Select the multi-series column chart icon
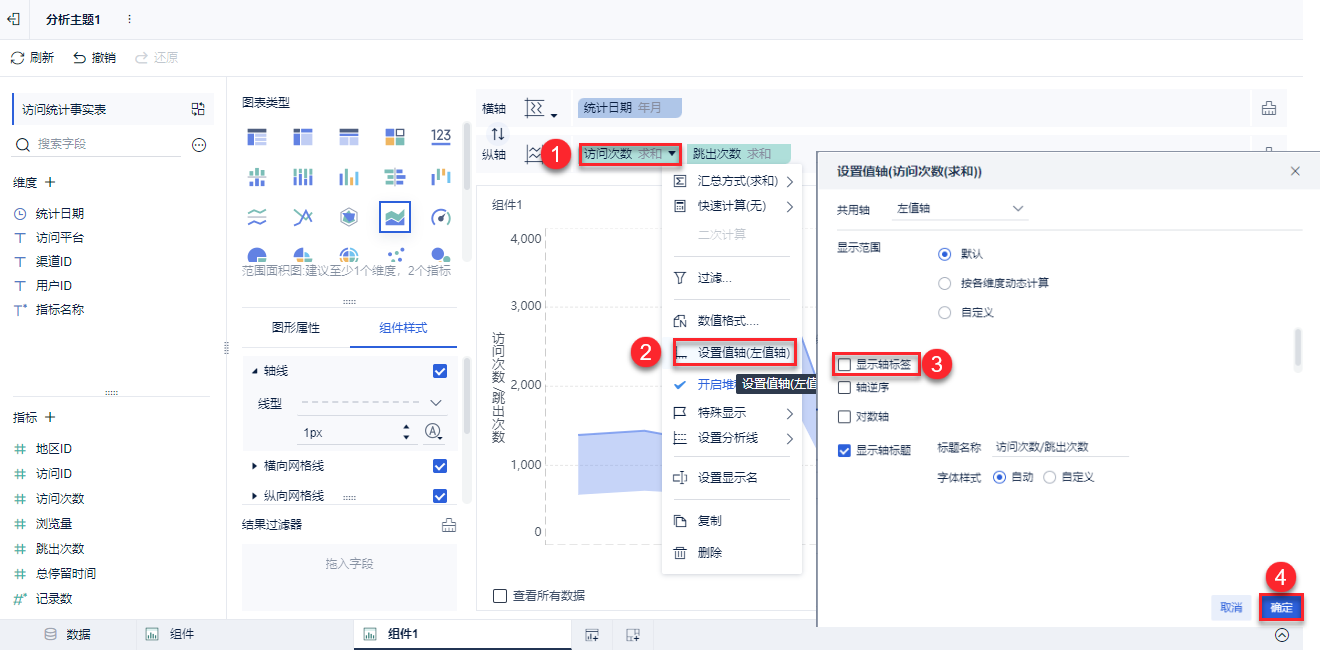This screenshot has height=650, width=1320. pyautogui.click(x=303, y=177)
